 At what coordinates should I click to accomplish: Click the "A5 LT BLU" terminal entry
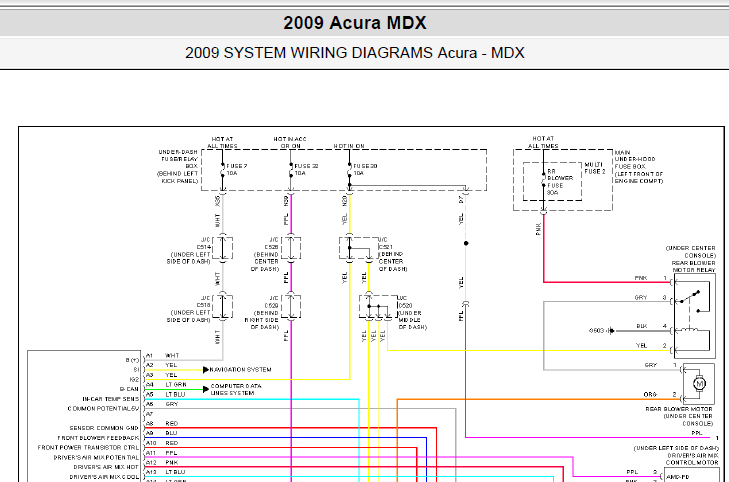click(x=166, y=395)
